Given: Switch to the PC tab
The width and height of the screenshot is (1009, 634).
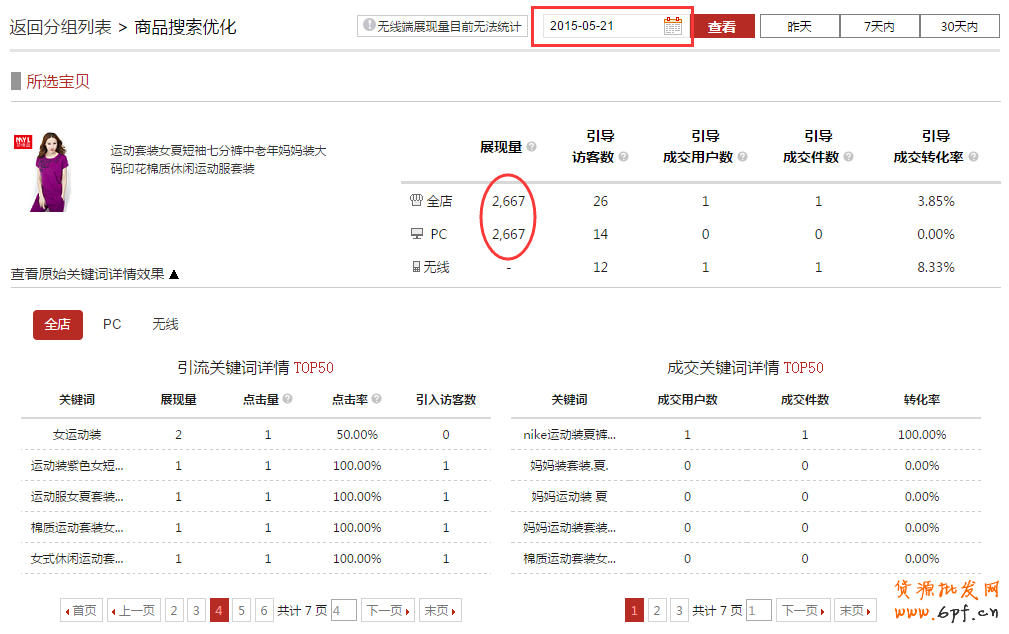Looking at the screenshot, I should 112,324.
